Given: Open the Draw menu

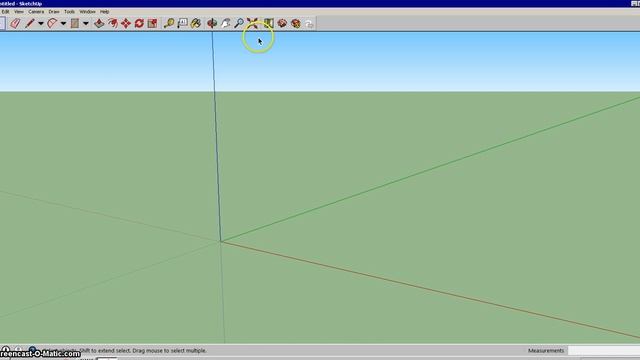Looking at the screenshot, I should point(54,12).
